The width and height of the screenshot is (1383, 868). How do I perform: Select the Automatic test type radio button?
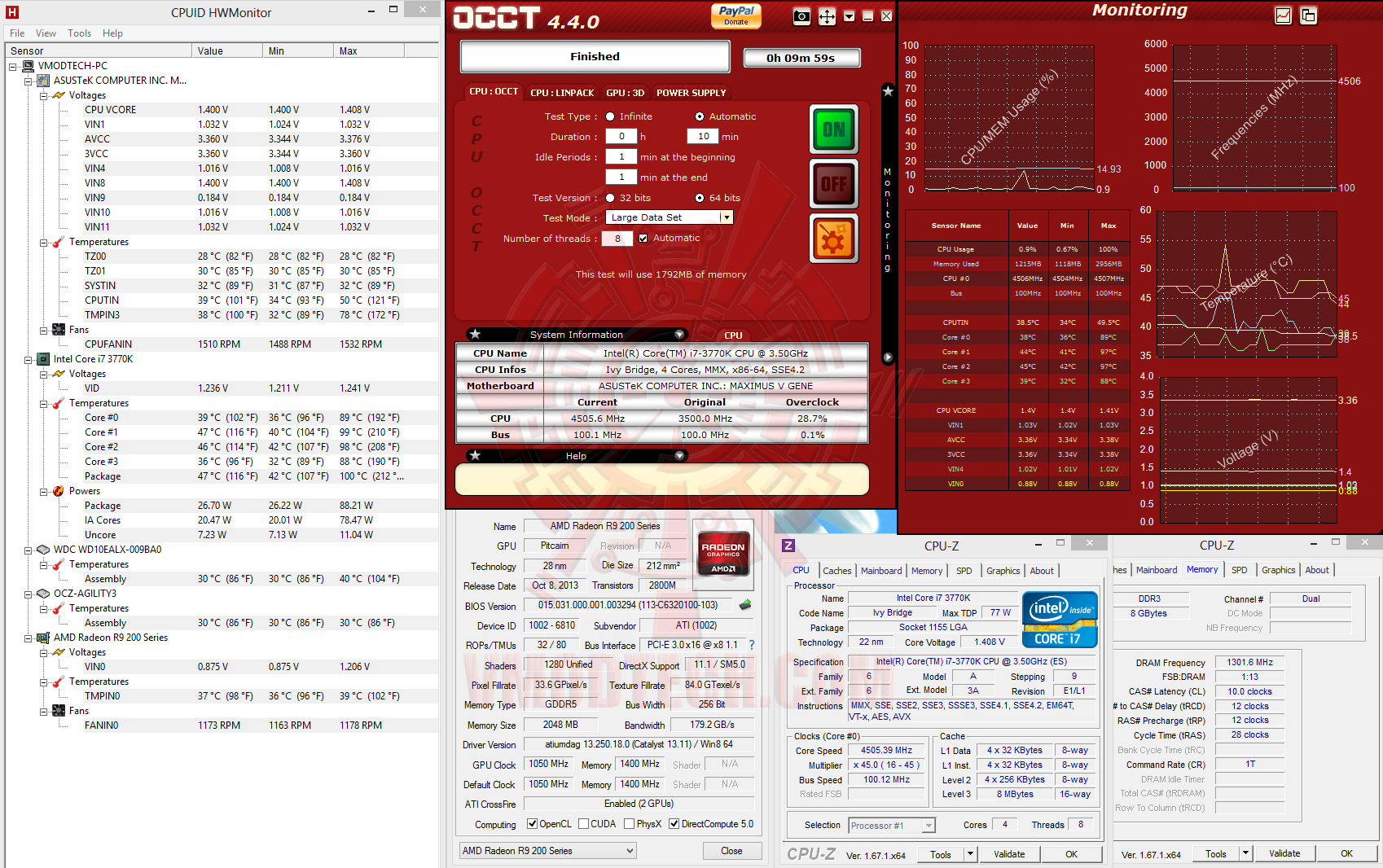coord(700,116)
